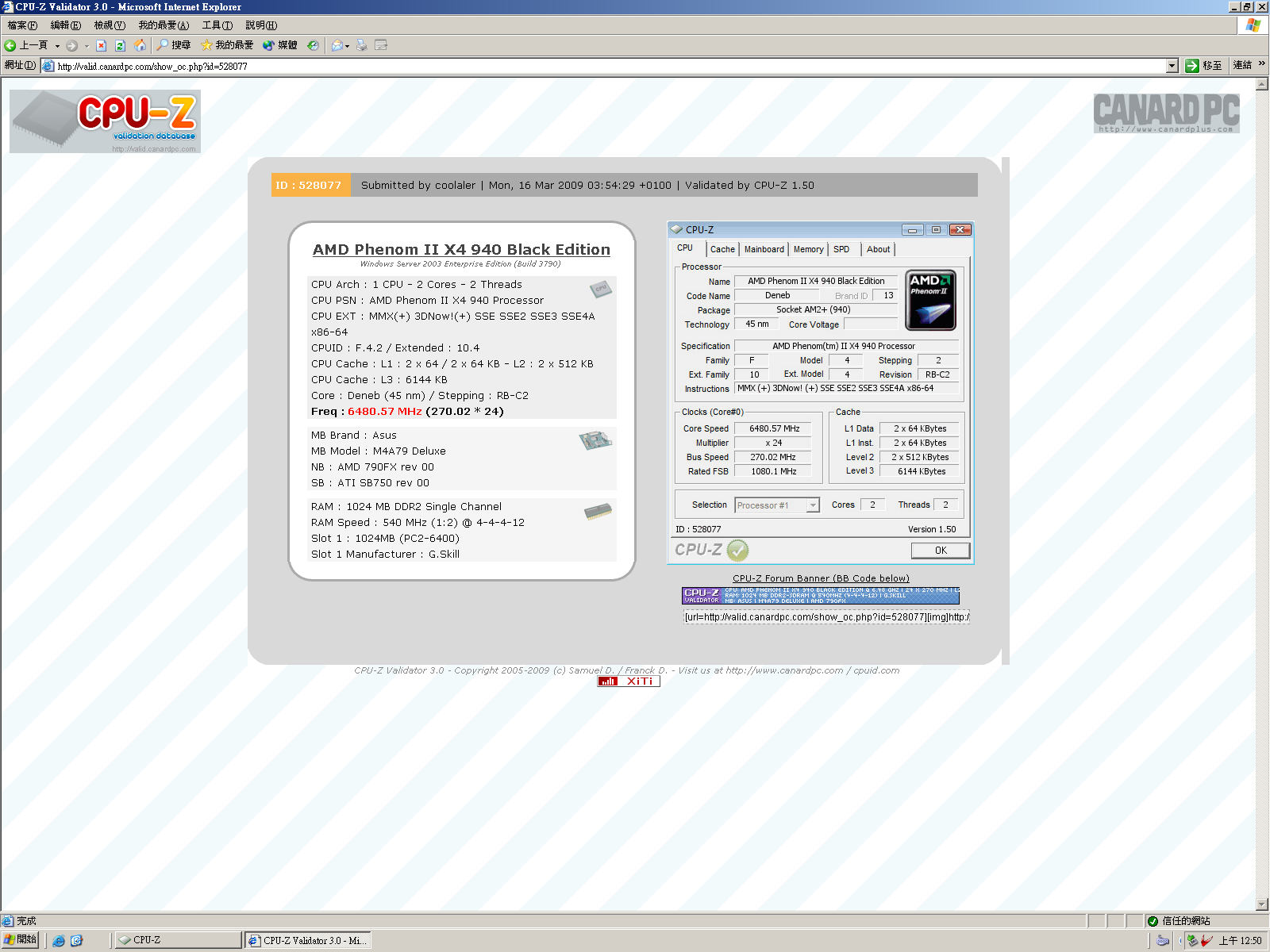Viewport: 1270px width, 952px height.
Task: Expand the toolbar Links chevron
Action: [x=1261, y=64]
